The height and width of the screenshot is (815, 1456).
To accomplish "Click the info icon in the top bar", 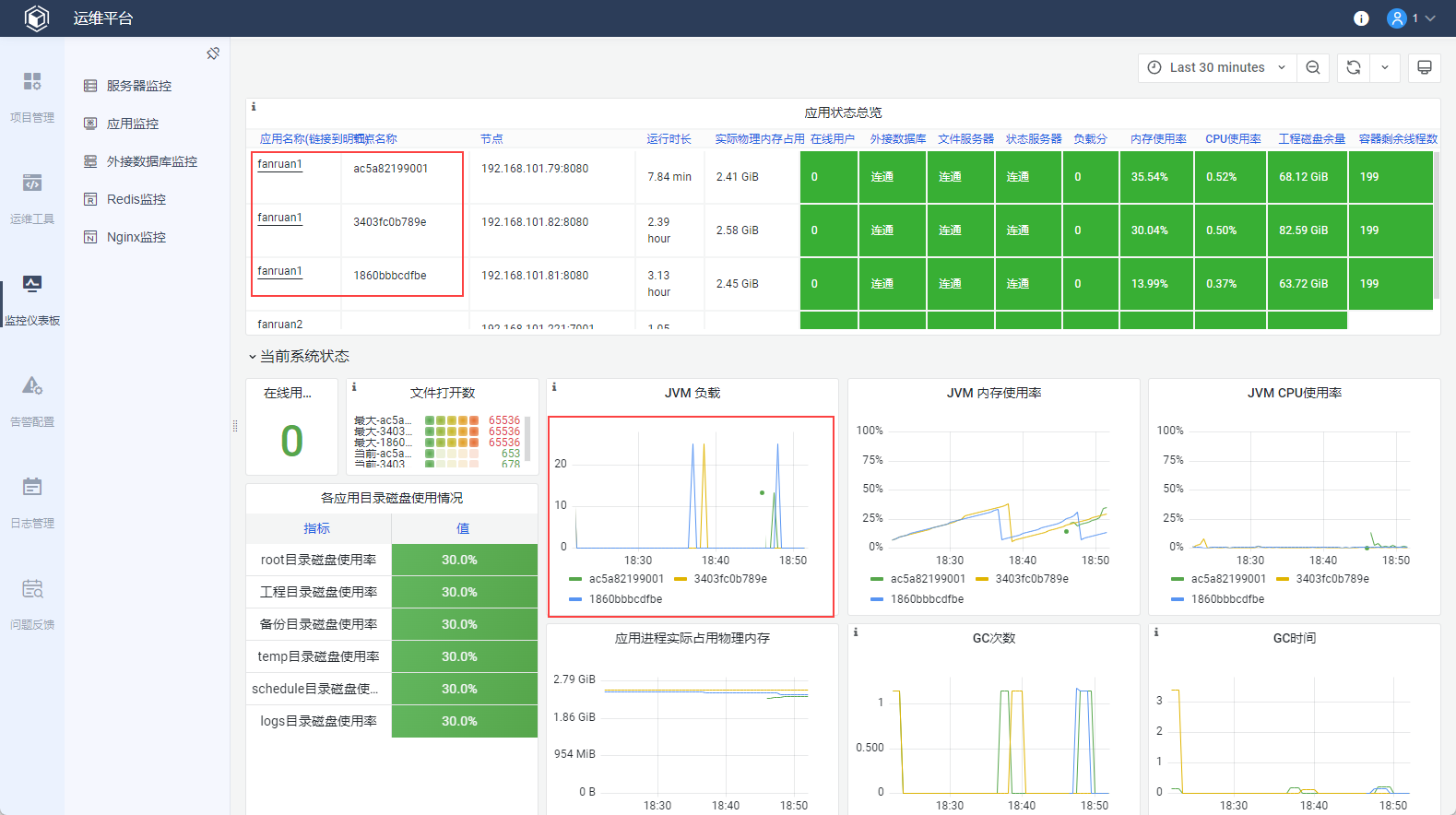I will tap(1361, 18).
